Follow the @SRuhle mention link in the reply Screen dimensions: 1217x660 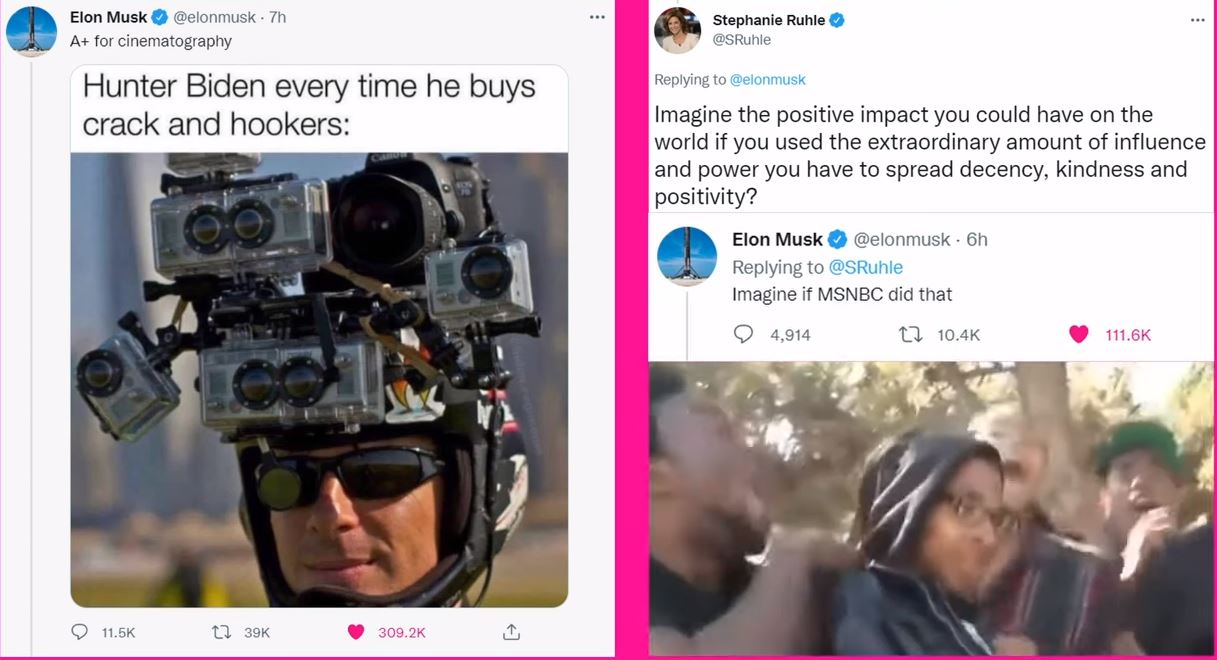(866, 267)
